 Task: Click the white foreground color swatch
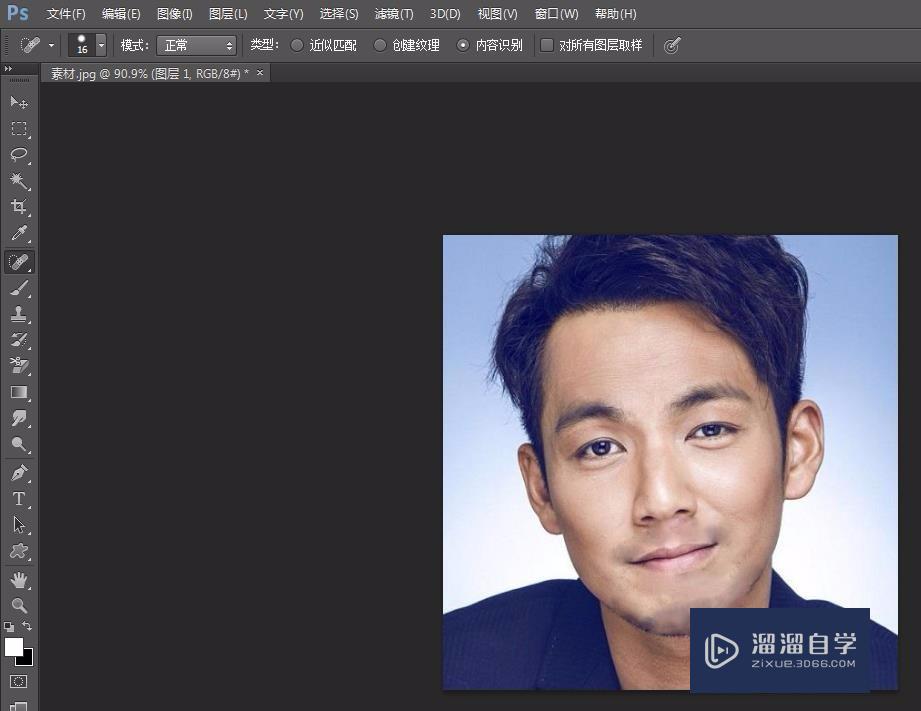(x=13, y=647)
